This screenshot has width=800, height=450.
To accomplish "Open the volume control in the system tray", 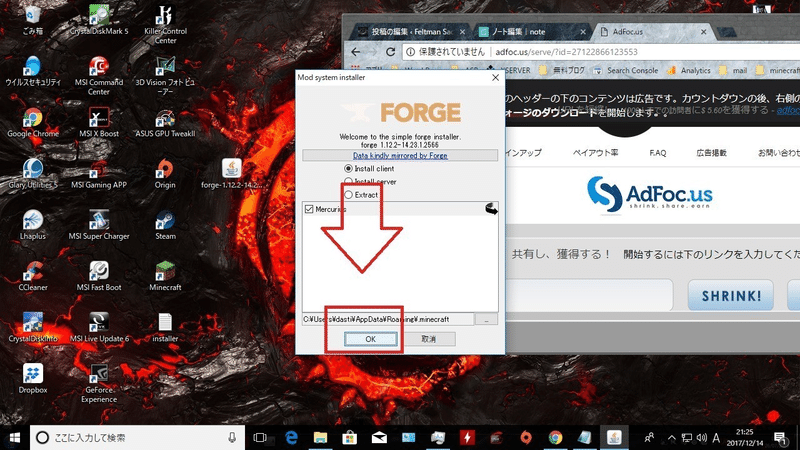I will point(702,437).
